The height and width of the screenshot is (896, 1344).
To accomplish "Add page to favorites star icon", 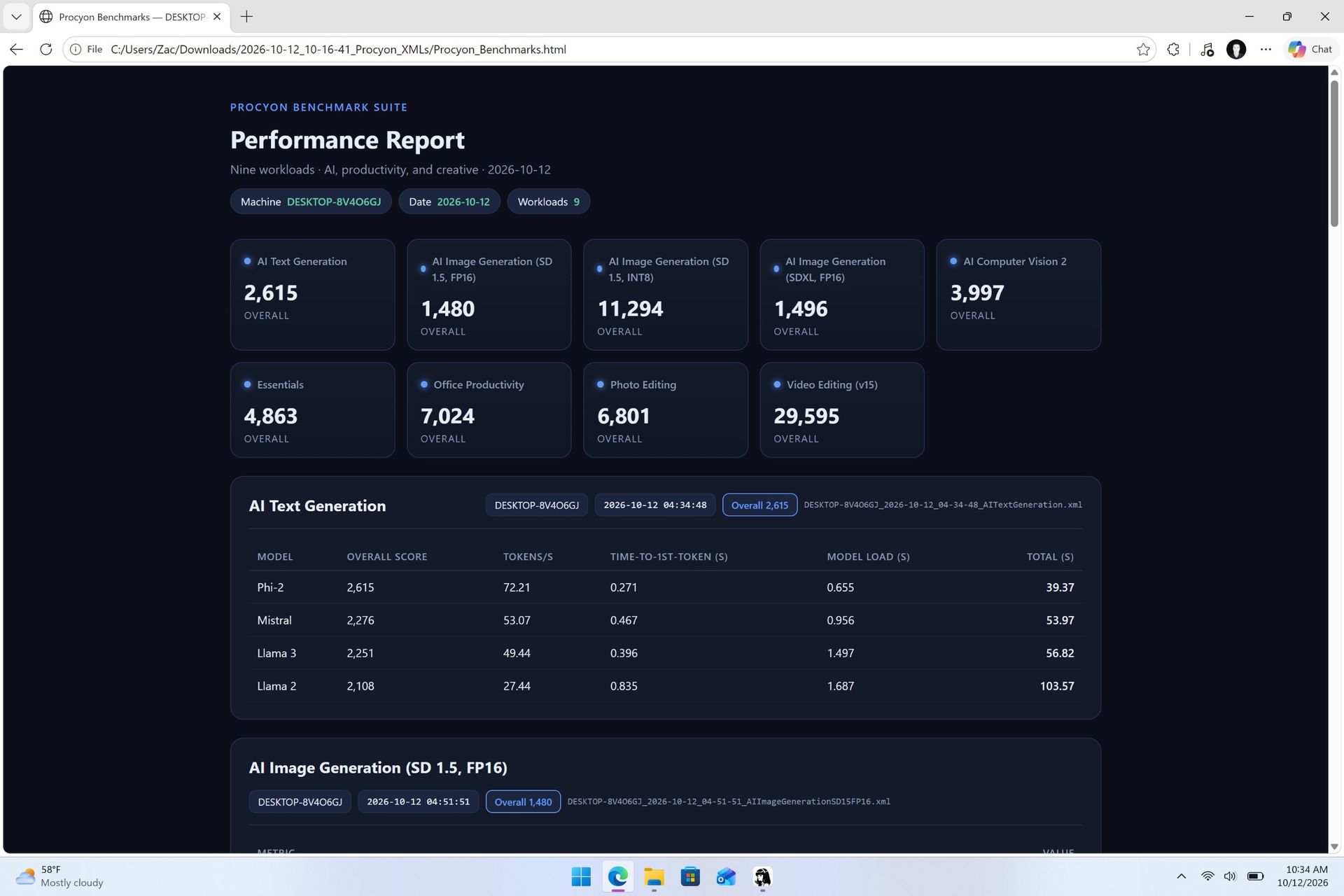I will point(1143,49).
